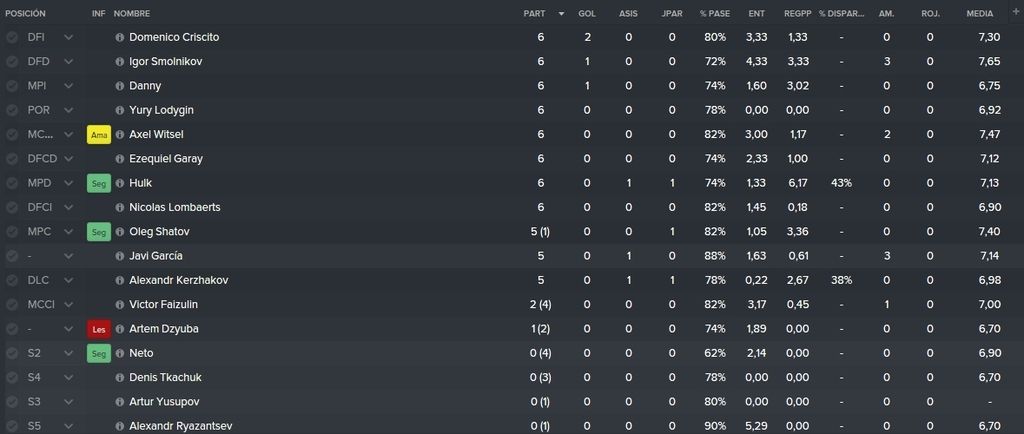Click Oleg Shatov's green Seg badge
Screen dimensions: 1024x434
99,232
